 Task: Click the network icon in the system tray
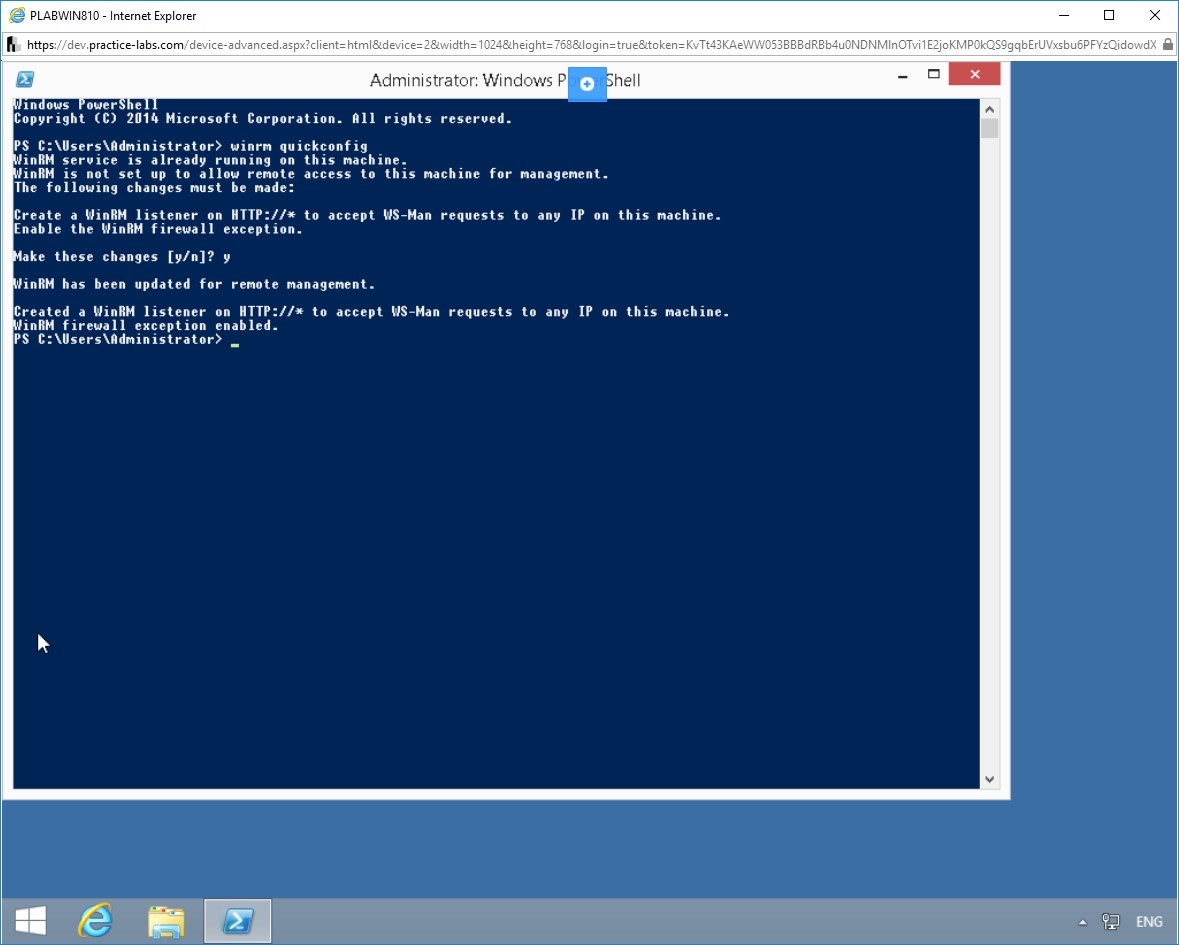click(x=1111, y=922)
